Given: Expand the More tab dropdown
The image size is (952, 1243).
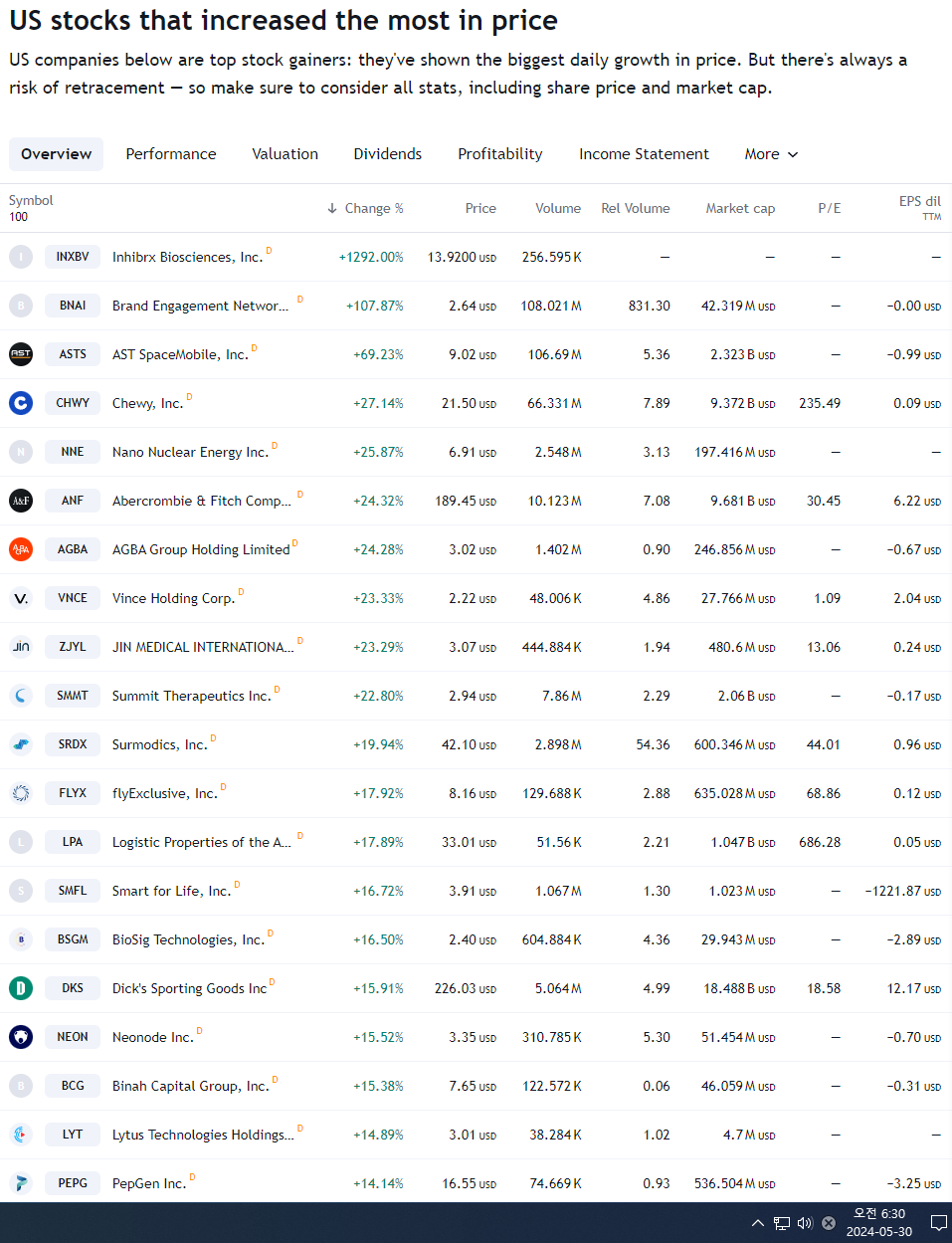Looking at the screenshot, I should point(771,154).
